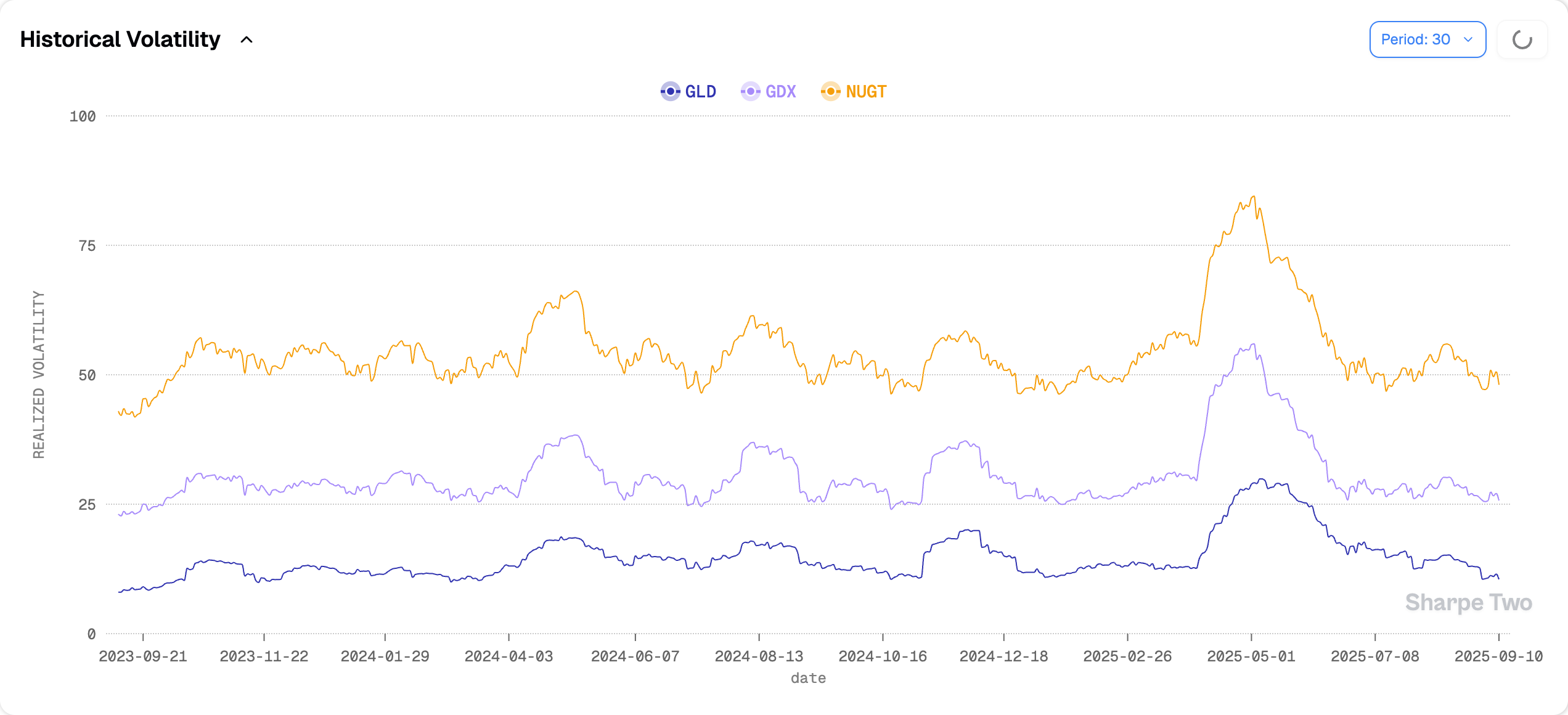Click the Realized Volatility axis title

pyautogui.click(x=39, y=375)
